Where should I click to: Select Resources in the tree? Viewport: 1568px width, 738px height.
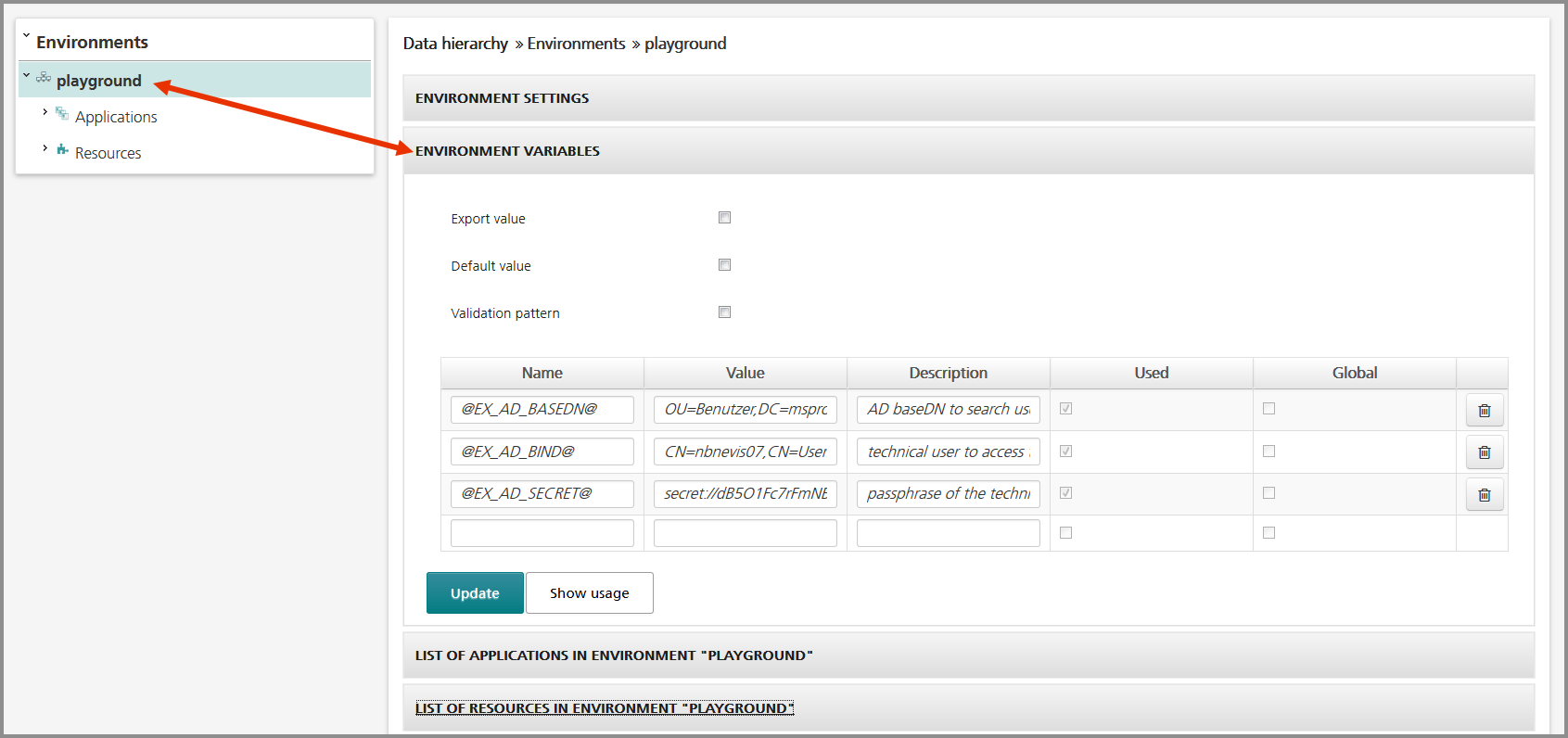pyautogui.click(x=108, y=153)
